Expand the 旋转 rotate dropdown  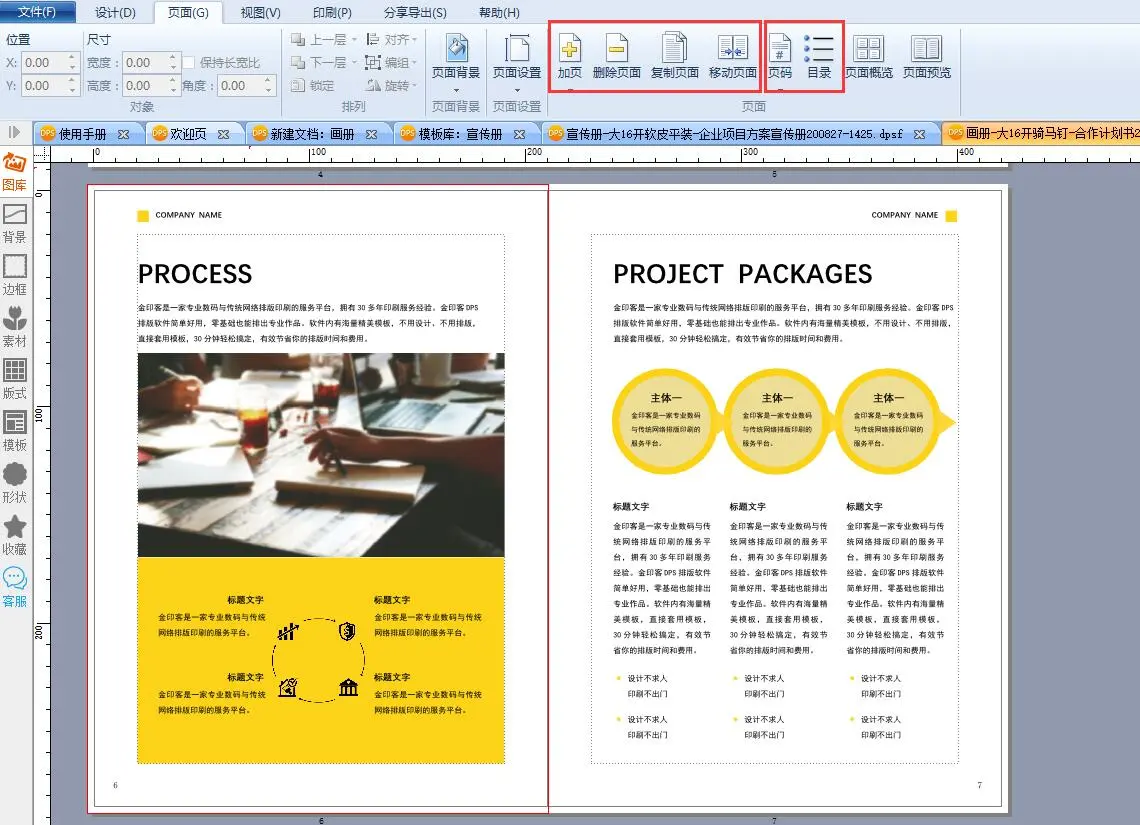[414, 86]
